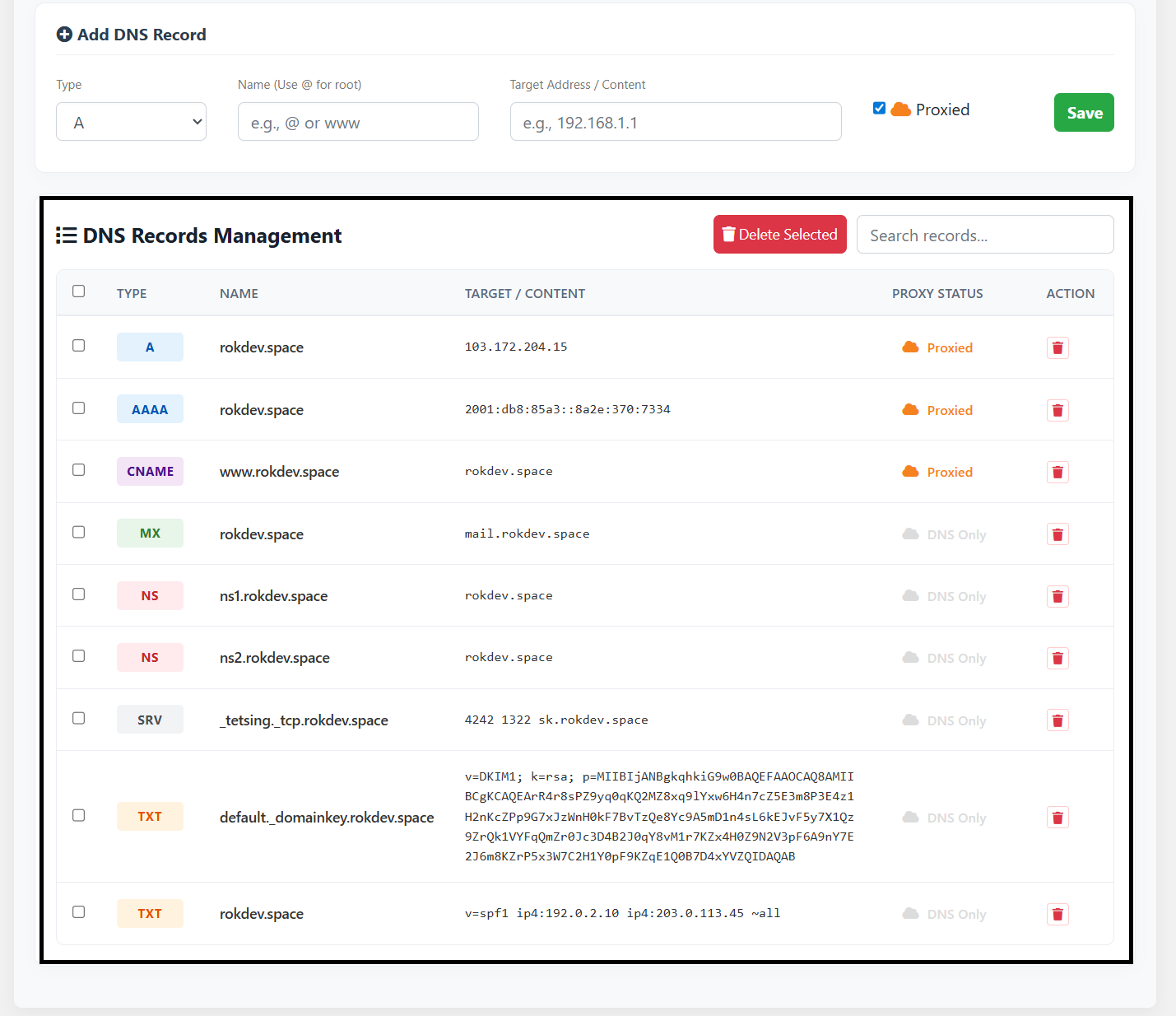The height and width of the screenshot is (1016, 1176).
Task: Click the DNS Only cloud on the DKIM TXT row
Action: pos(910,817)
